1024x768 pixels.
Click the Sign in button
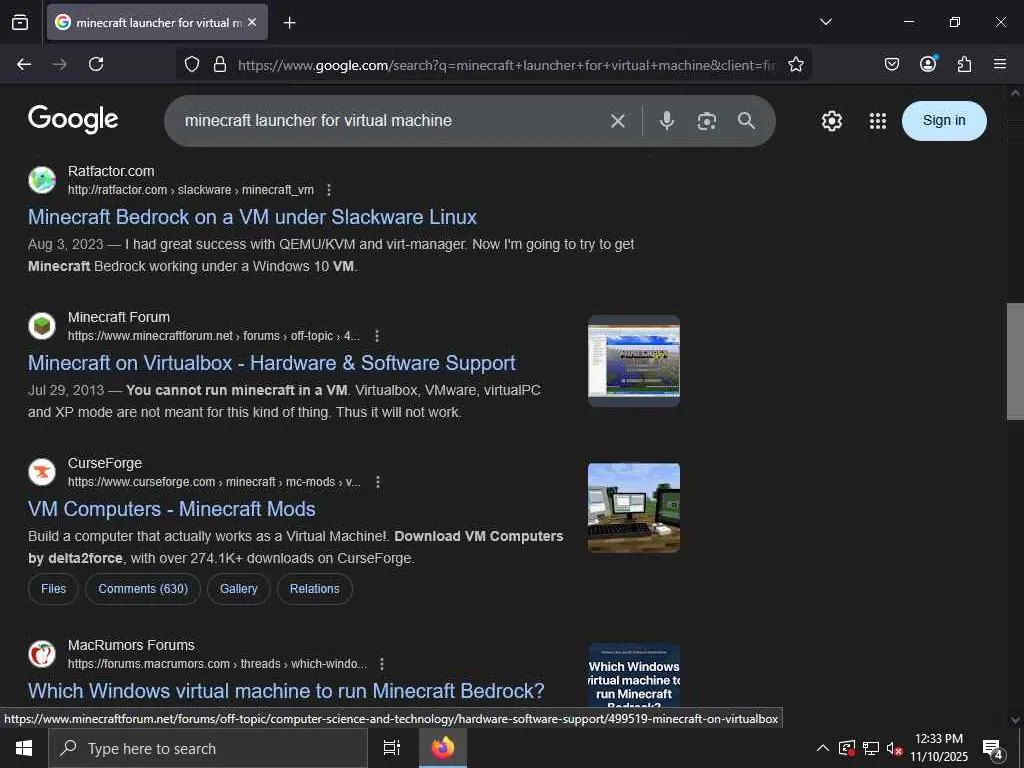pos(944,121)
